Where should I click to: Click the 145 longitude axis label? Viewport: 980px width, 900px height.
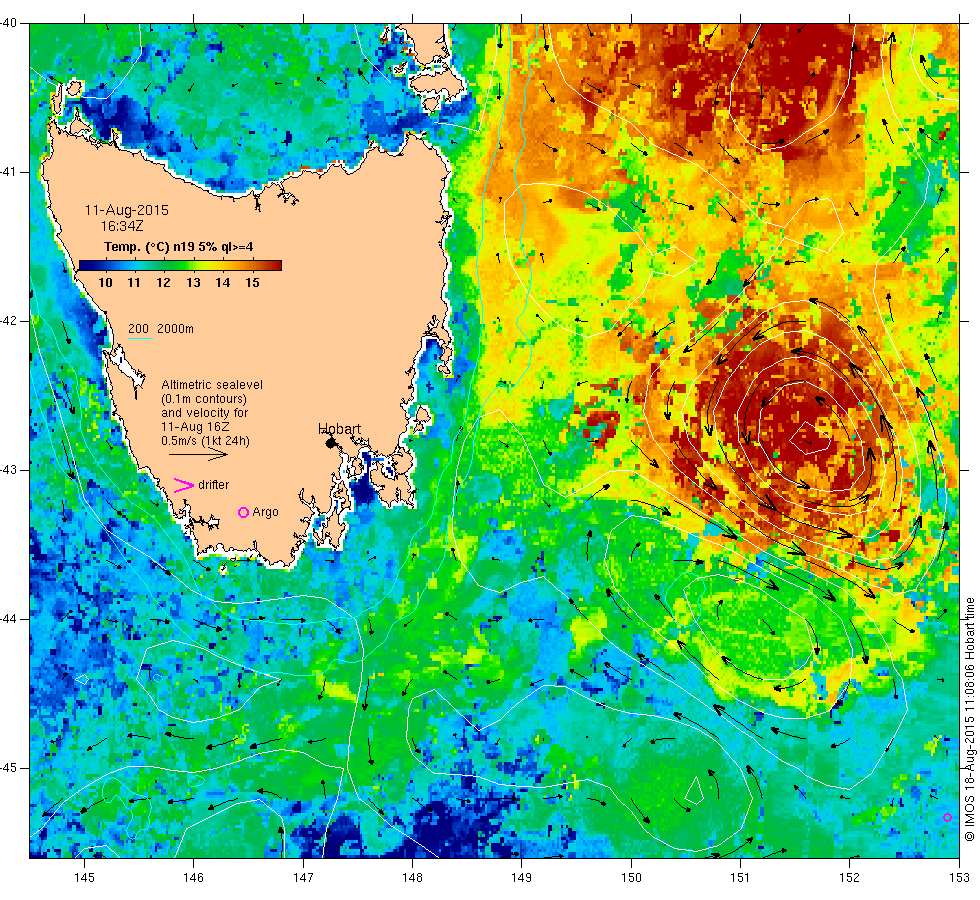click(84, 878)
